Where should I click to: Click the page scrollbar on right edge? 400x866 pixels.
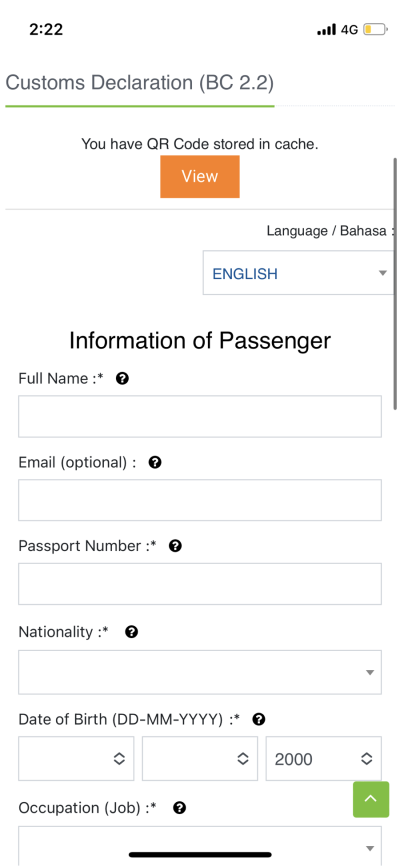coord(396,284)
